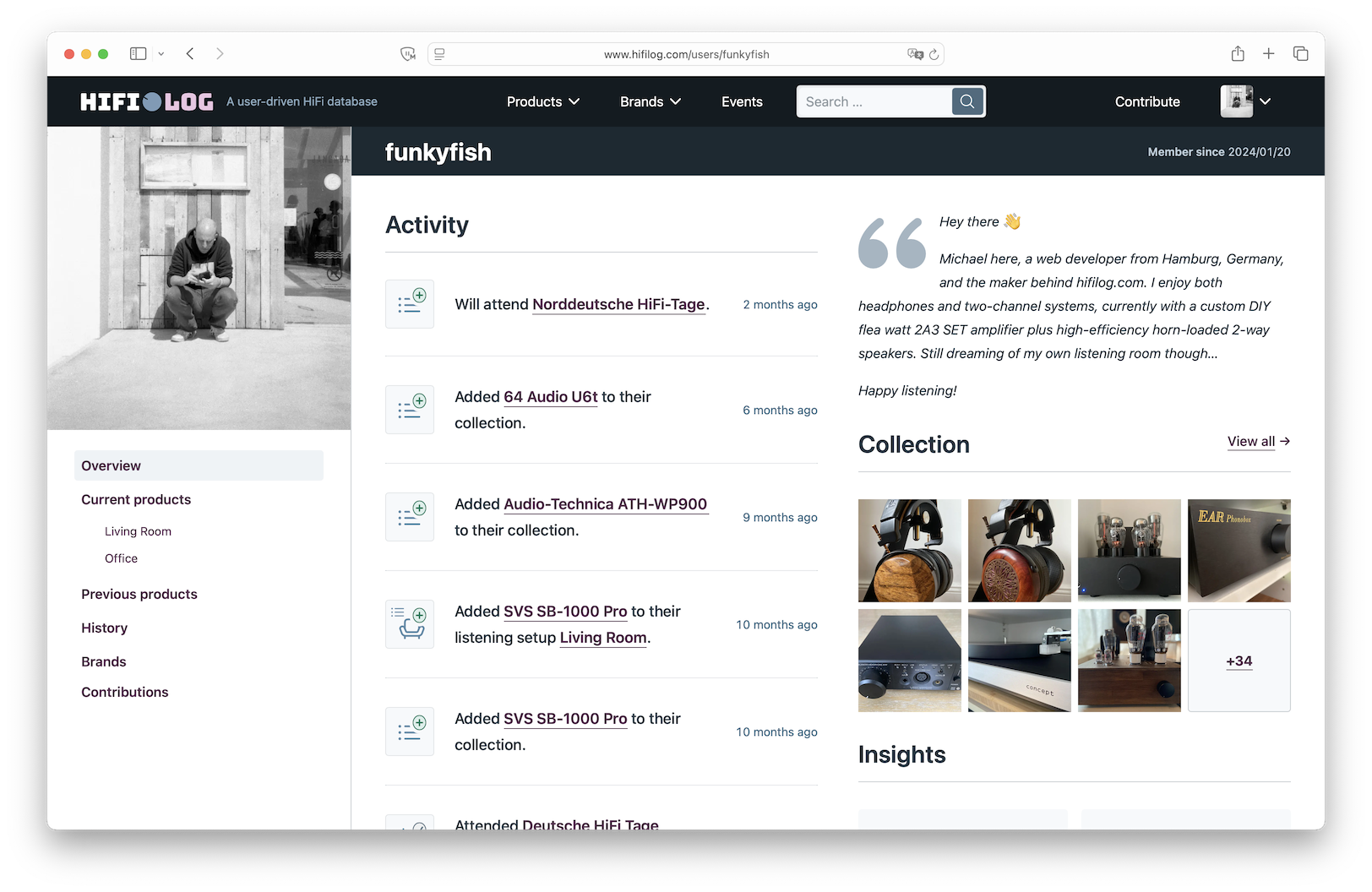Expand the Products dropdown menu

pos(543,101)
